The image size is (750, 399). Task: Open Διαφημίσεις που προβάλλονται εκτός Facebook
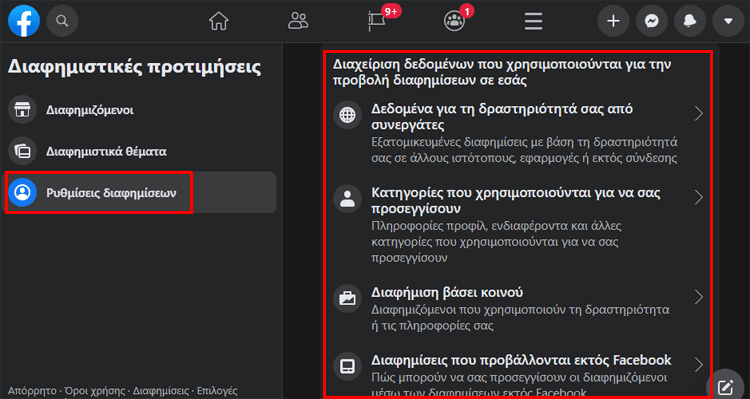click(x=521, y=360)
